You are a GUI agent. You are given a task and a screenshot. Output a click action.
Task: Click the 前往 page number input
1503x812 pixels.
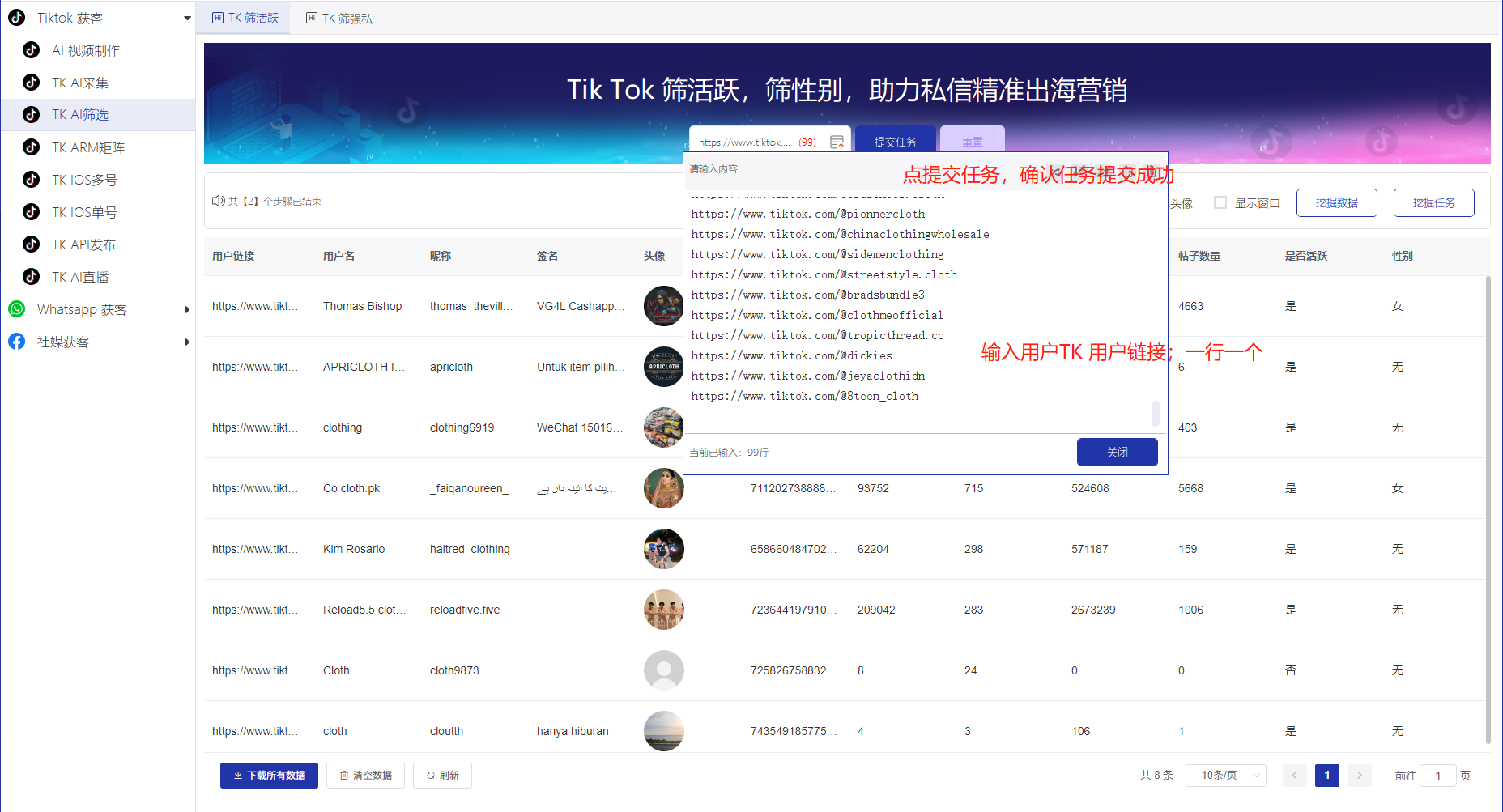pos(1438,775)
